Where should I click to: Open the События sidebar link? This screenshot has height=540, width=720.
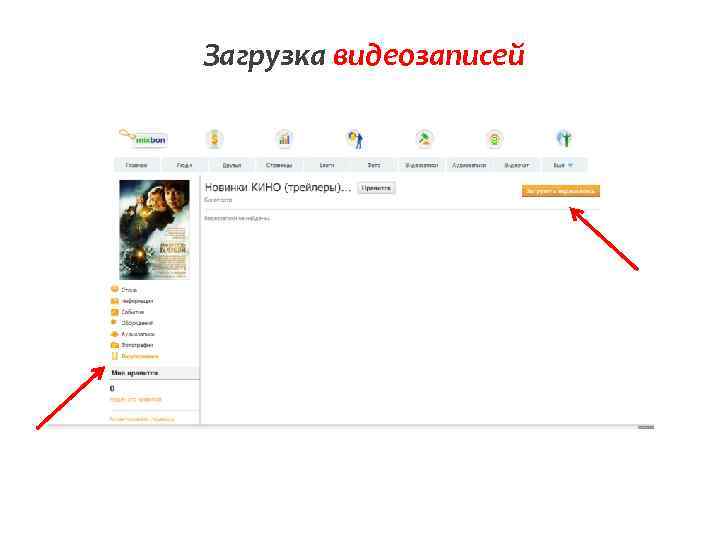point(133,312)
